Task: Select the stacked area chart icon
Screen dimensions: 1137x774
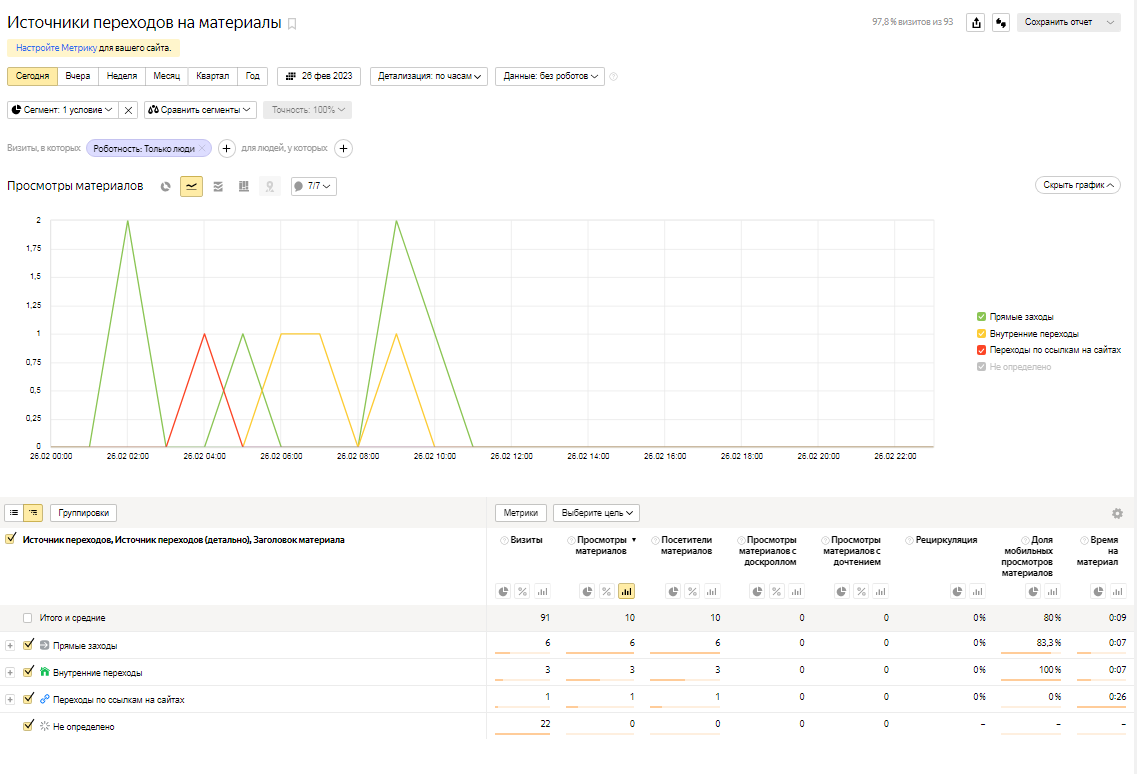Action: pos(218,186)
